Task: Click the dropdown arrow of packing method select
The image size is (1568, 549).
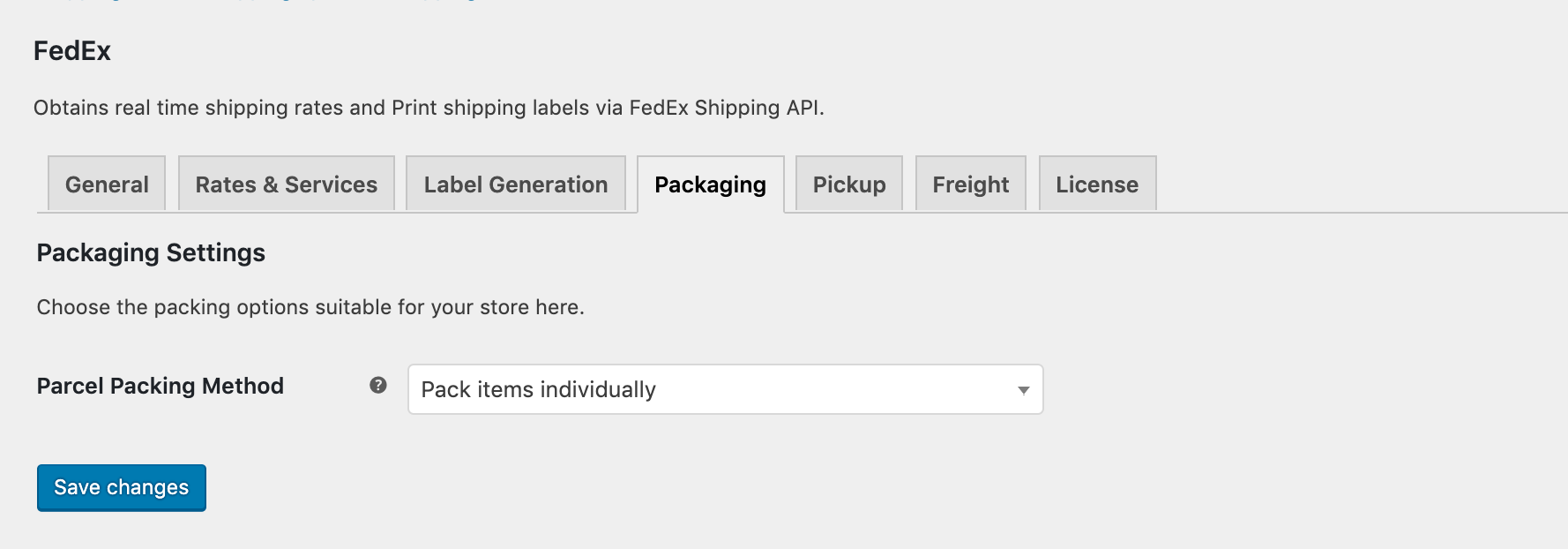Action: point(1023,390)
